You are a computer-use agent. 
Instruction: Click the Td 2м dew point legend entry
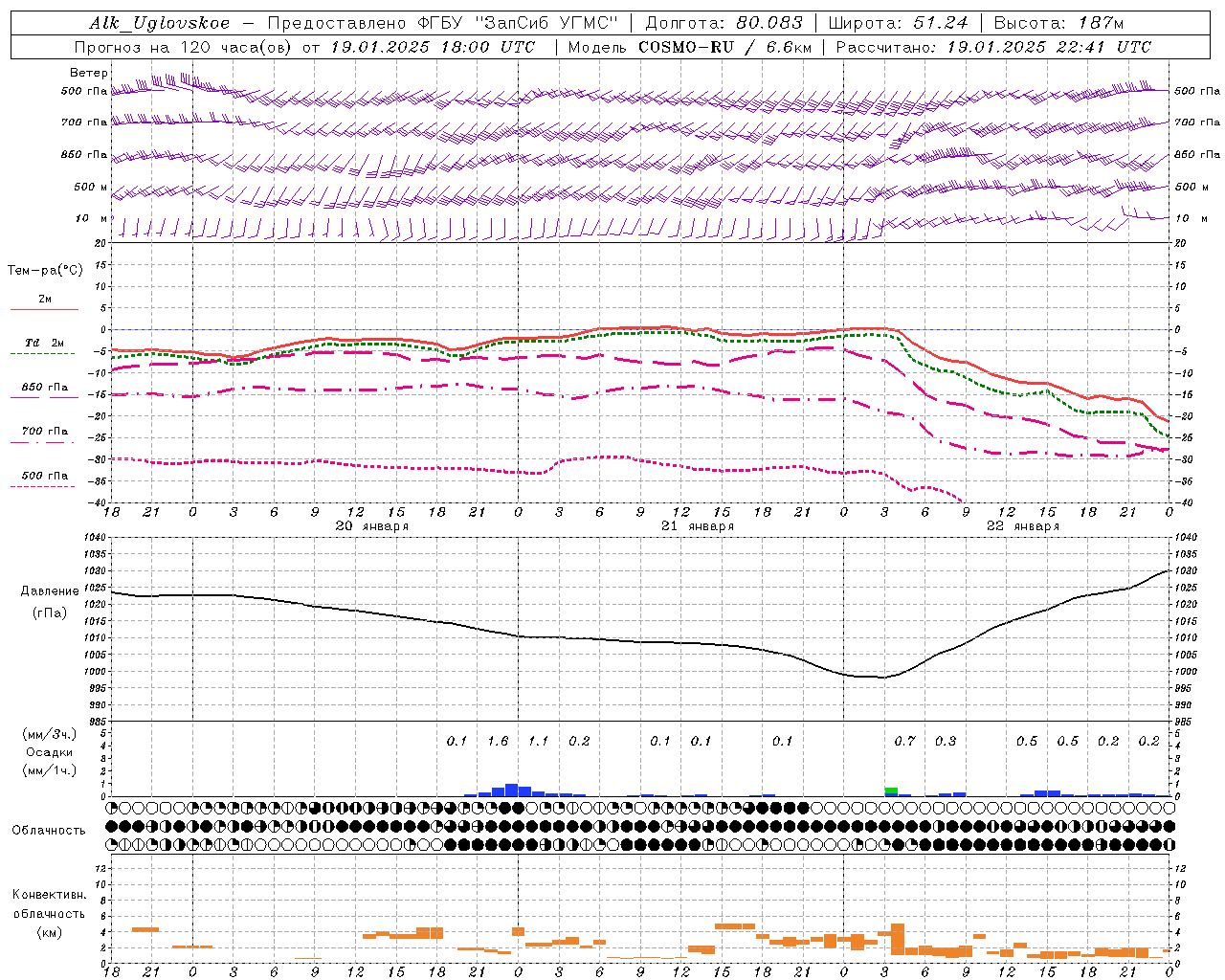[44, 343]
